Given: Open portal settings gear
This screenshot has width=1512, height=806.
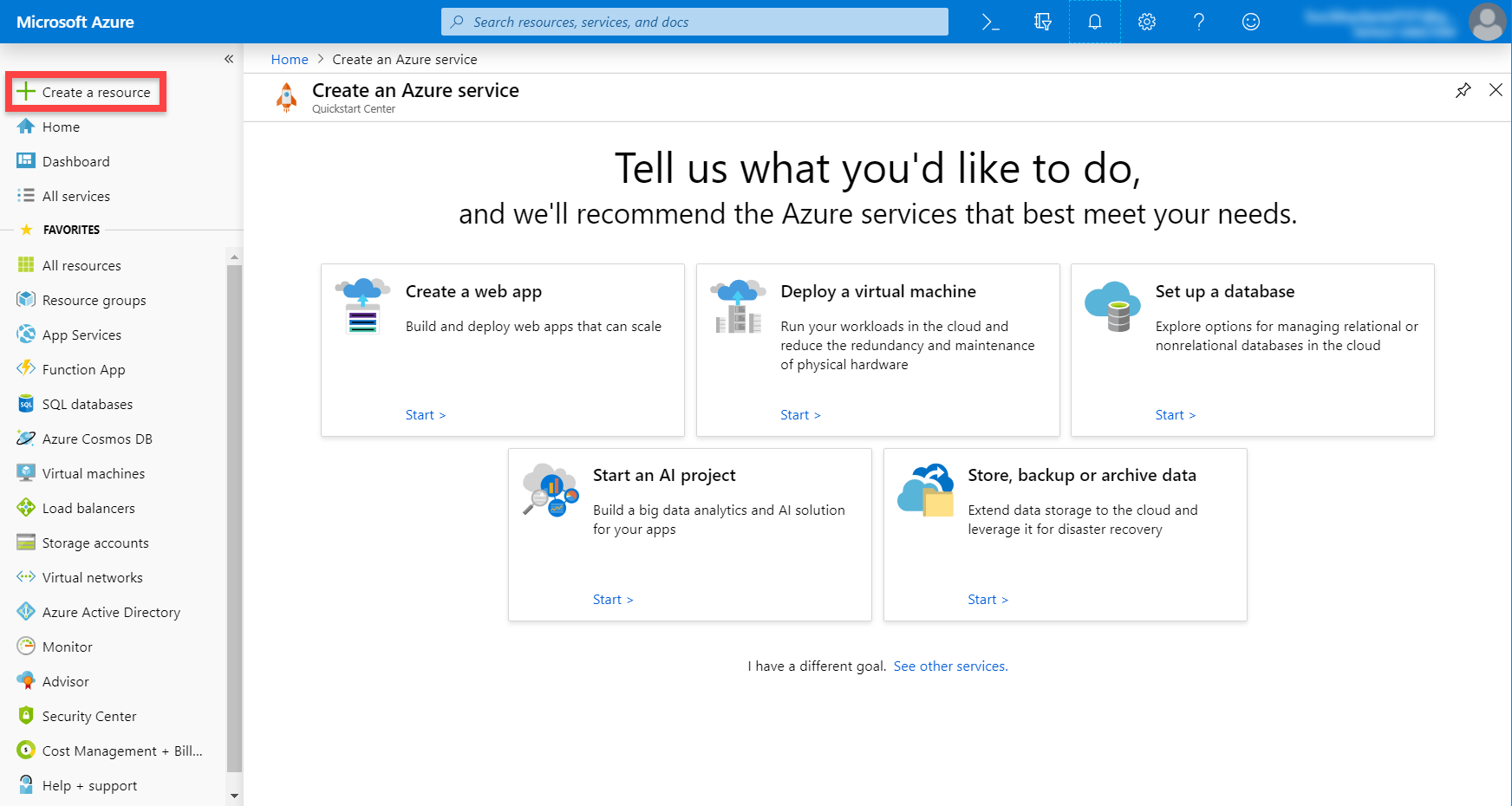Looking at the screenshot, I should pyautogui.click(x=1147, y=22).
